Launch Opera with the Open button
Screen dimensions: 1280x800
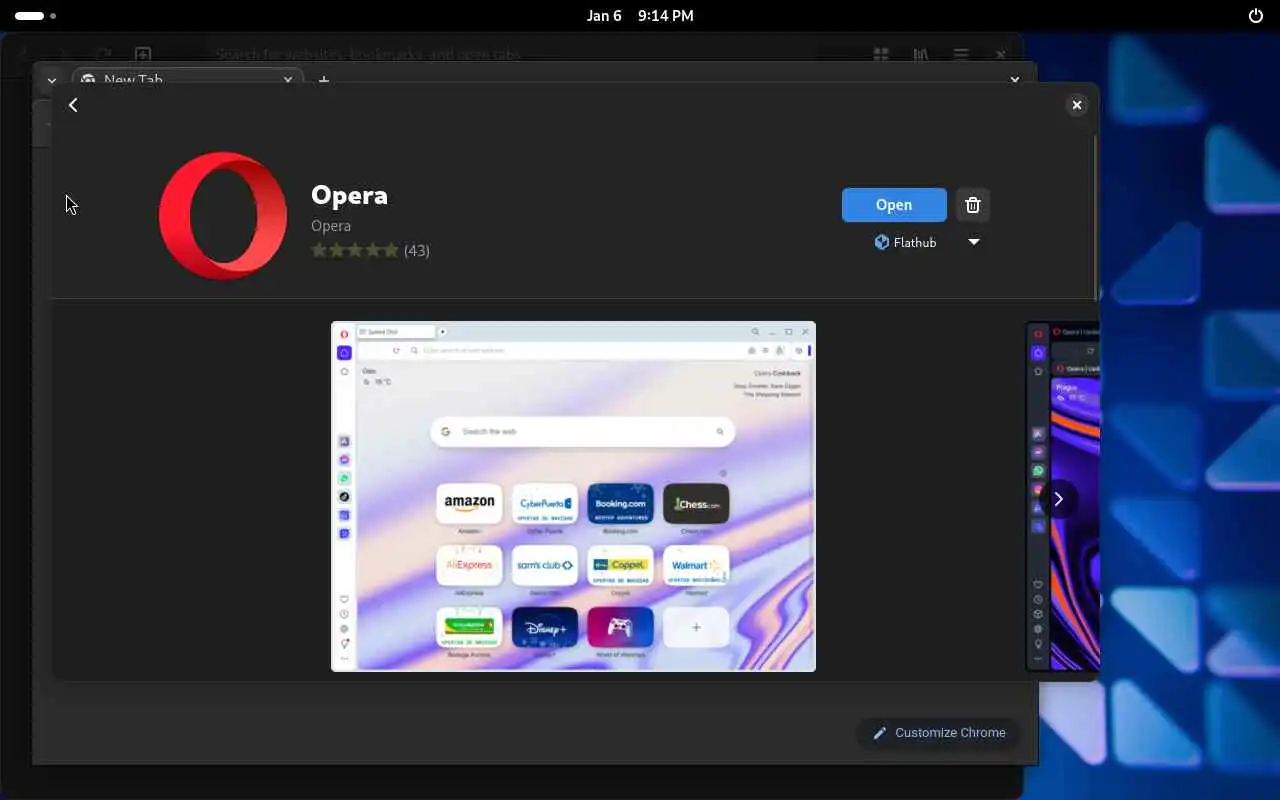pos(894,205)
